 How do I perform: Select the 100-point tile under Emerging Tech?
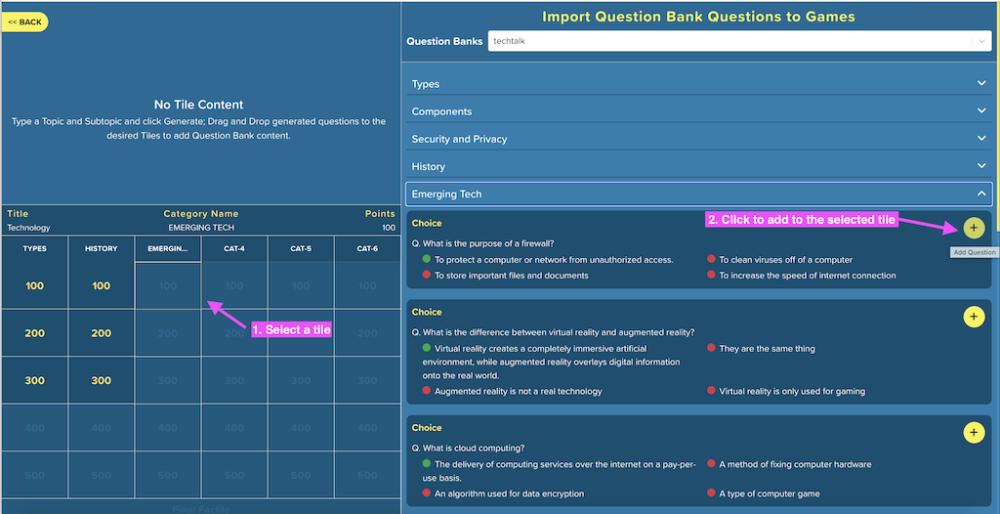click(168, 286)
